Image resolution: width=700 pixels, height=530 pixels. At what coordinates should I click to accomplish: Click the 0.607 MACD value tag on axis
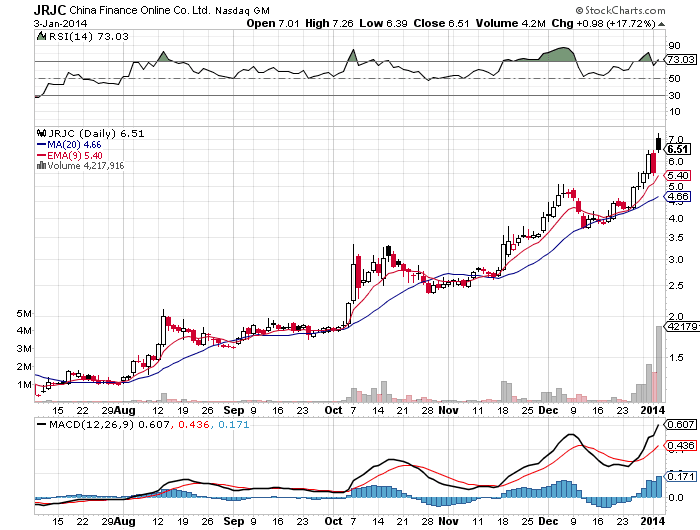tap(680, 424)
